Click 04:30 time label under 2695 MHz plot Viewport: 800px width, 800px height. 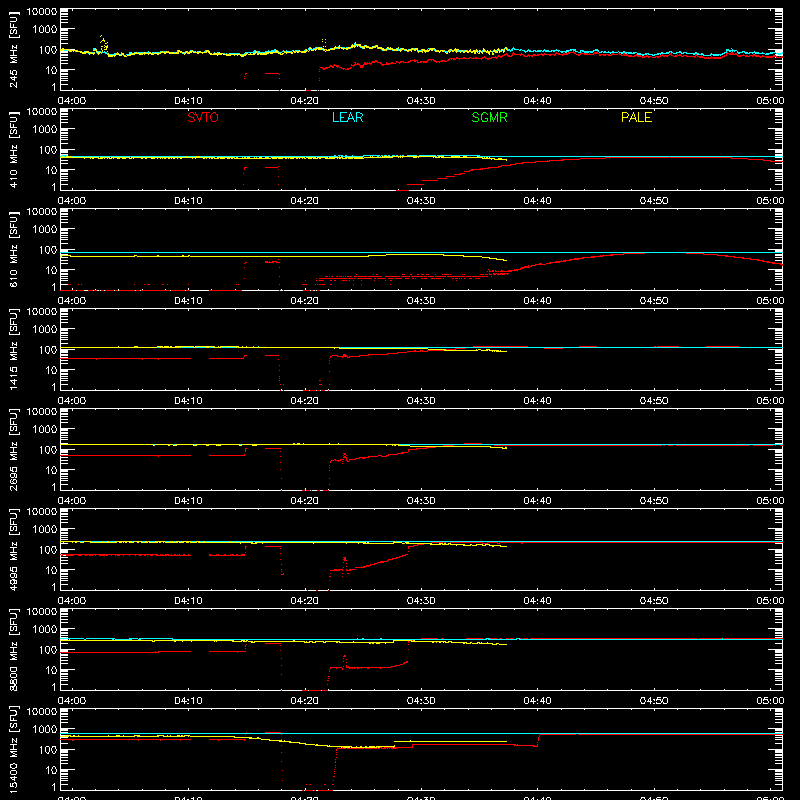pyautogui.click(x=421, y=501)
